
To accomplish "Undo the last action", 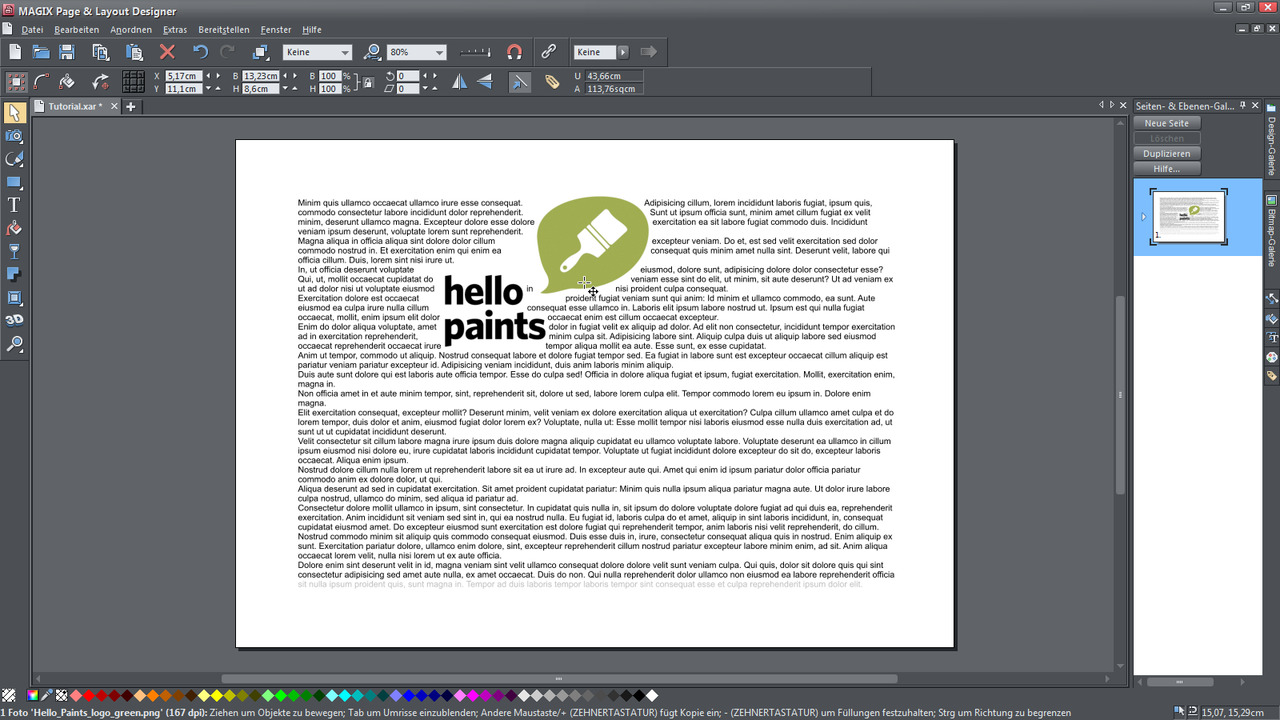I will coord(201,52).
